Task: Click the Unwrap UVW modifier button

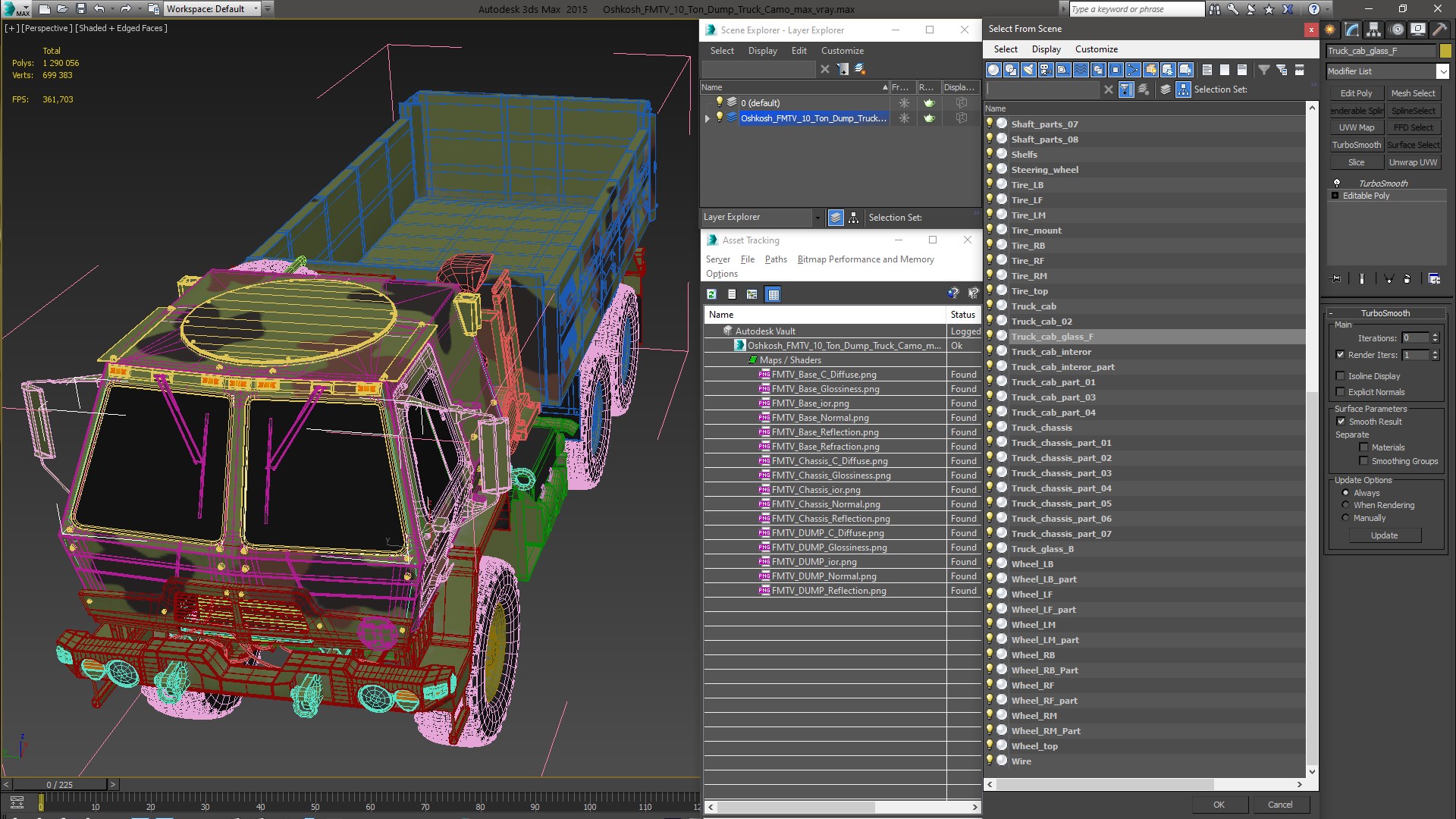Action: click(x=1413, y=162)
